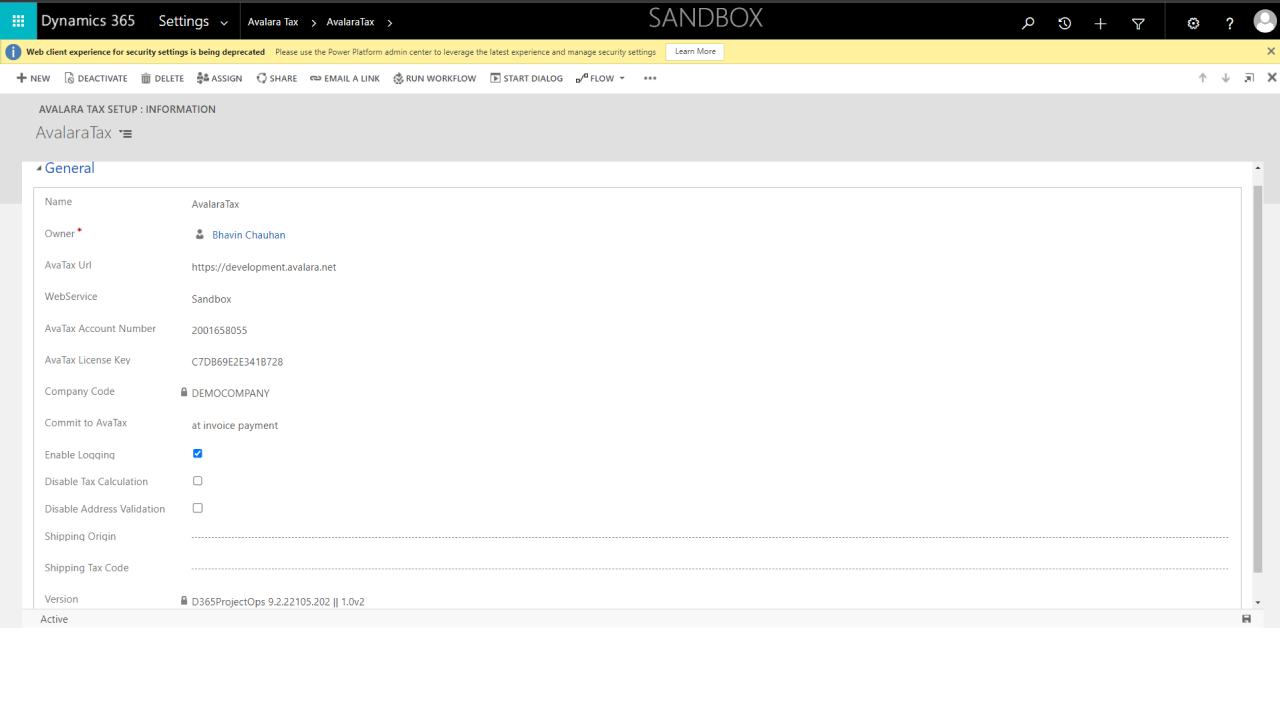
Task: Click the blue info icon in notification
Action: (x=13, y=52)
